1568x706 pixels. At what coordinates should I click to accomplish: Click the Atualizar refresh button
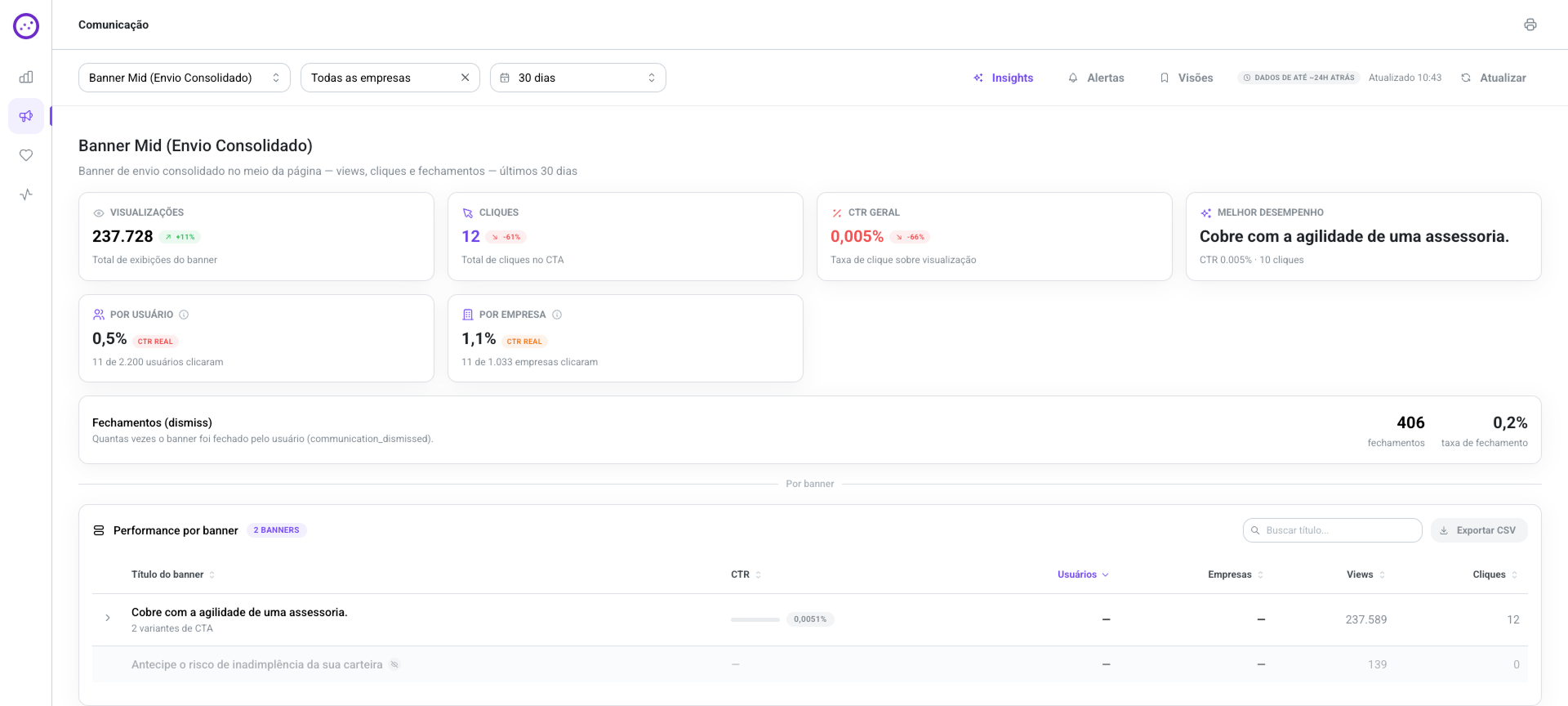click(1494, 78)
